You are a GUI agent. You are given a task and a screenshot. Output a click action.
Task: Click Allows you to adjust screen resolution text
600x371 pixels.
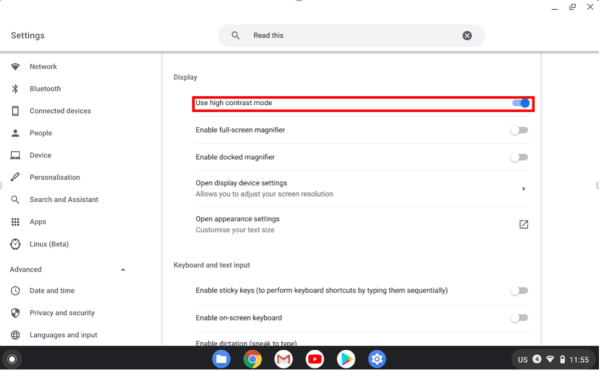pos(264,194)
